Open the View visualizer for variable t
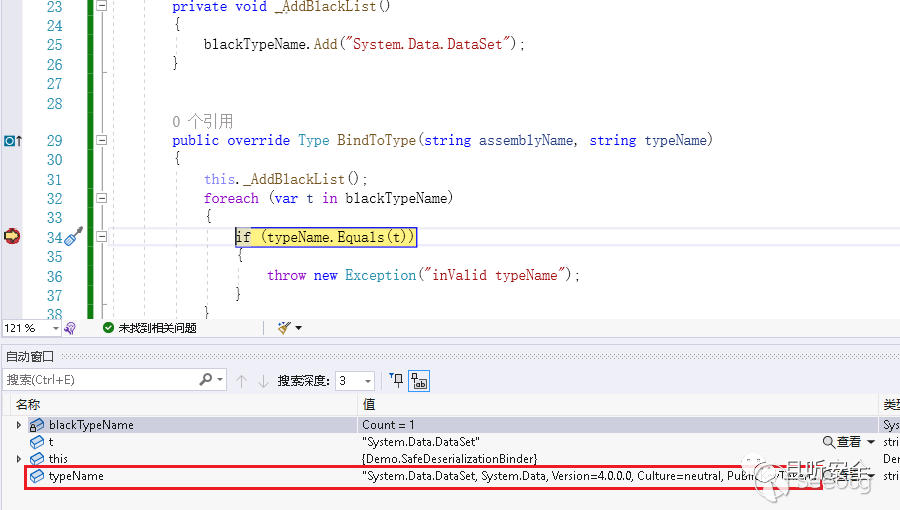Screen dimensions: 900x510 coord(841,442)
